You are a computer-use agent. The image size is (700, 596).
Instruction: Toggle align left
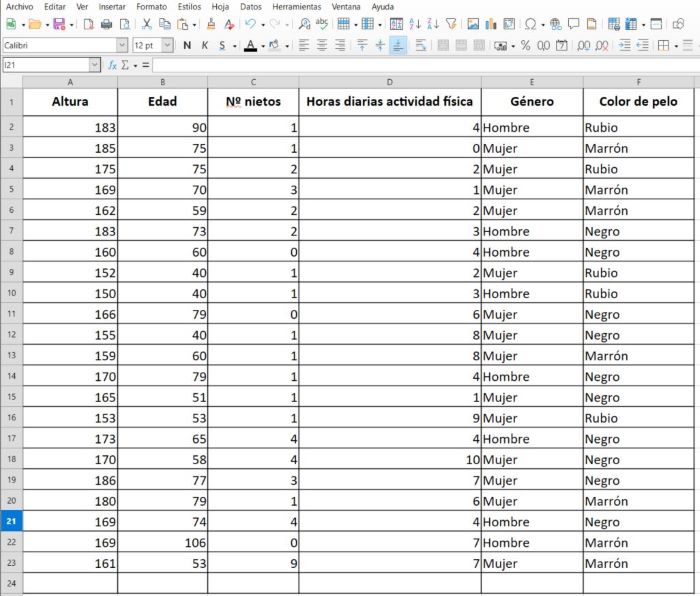point(304,45)
